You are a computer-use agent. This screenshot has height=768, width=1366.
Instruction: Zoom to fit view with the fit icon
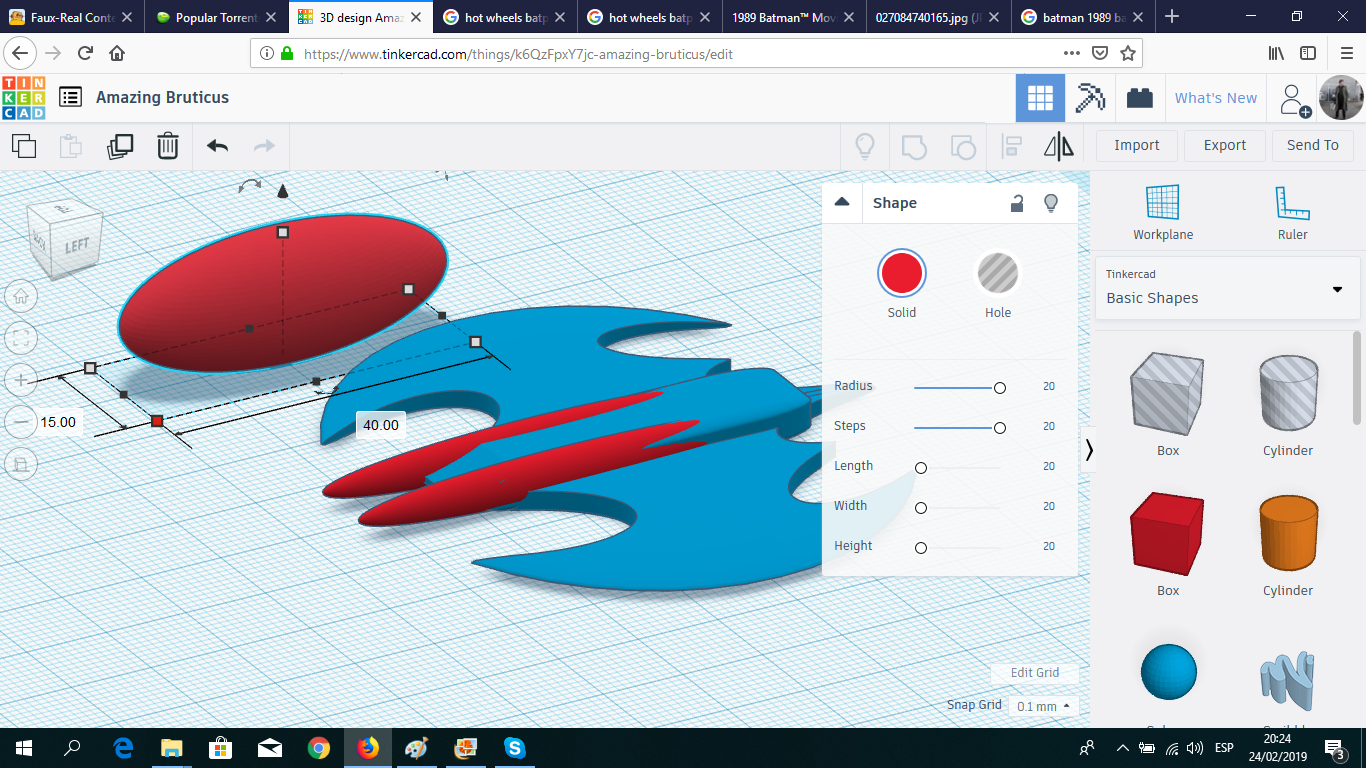click(x=21, y=338)
